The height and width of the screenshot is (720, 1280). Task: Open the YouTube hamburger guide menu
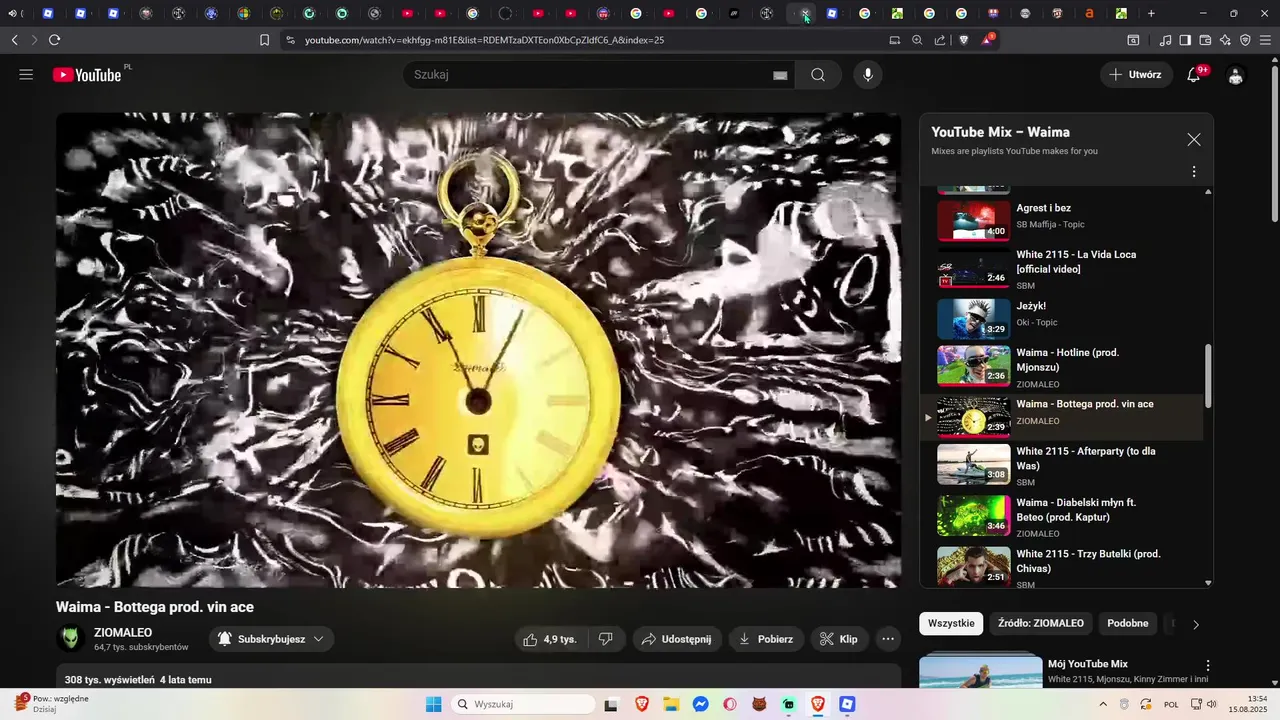[26, 75]
